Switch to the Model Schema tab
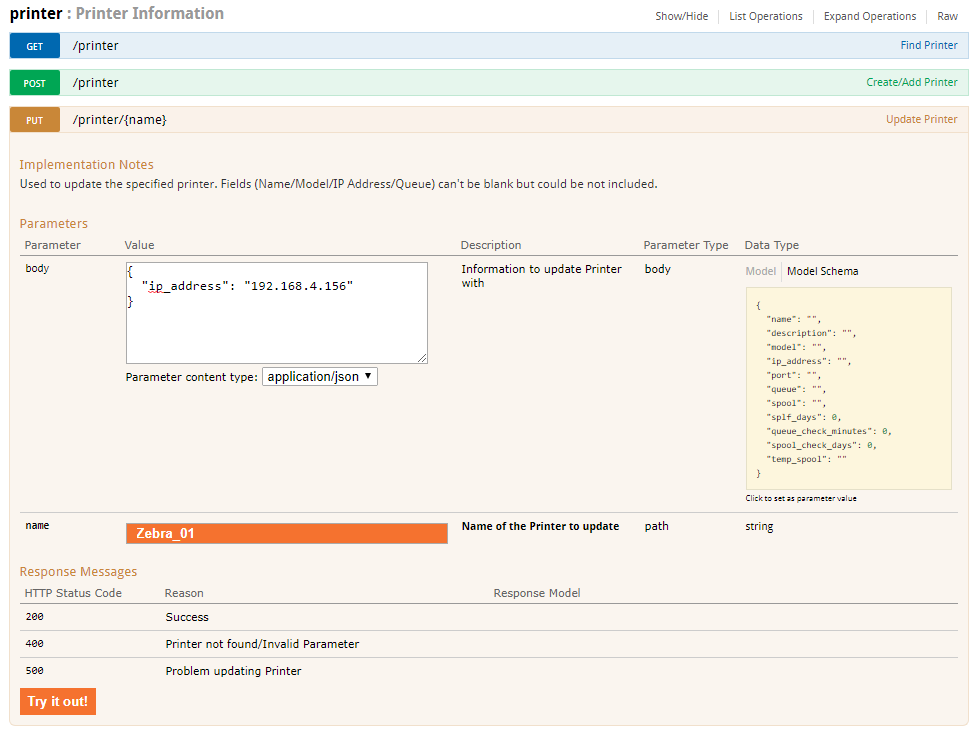Viewport: 980px width, 735px height. click(x=822, y=271)
